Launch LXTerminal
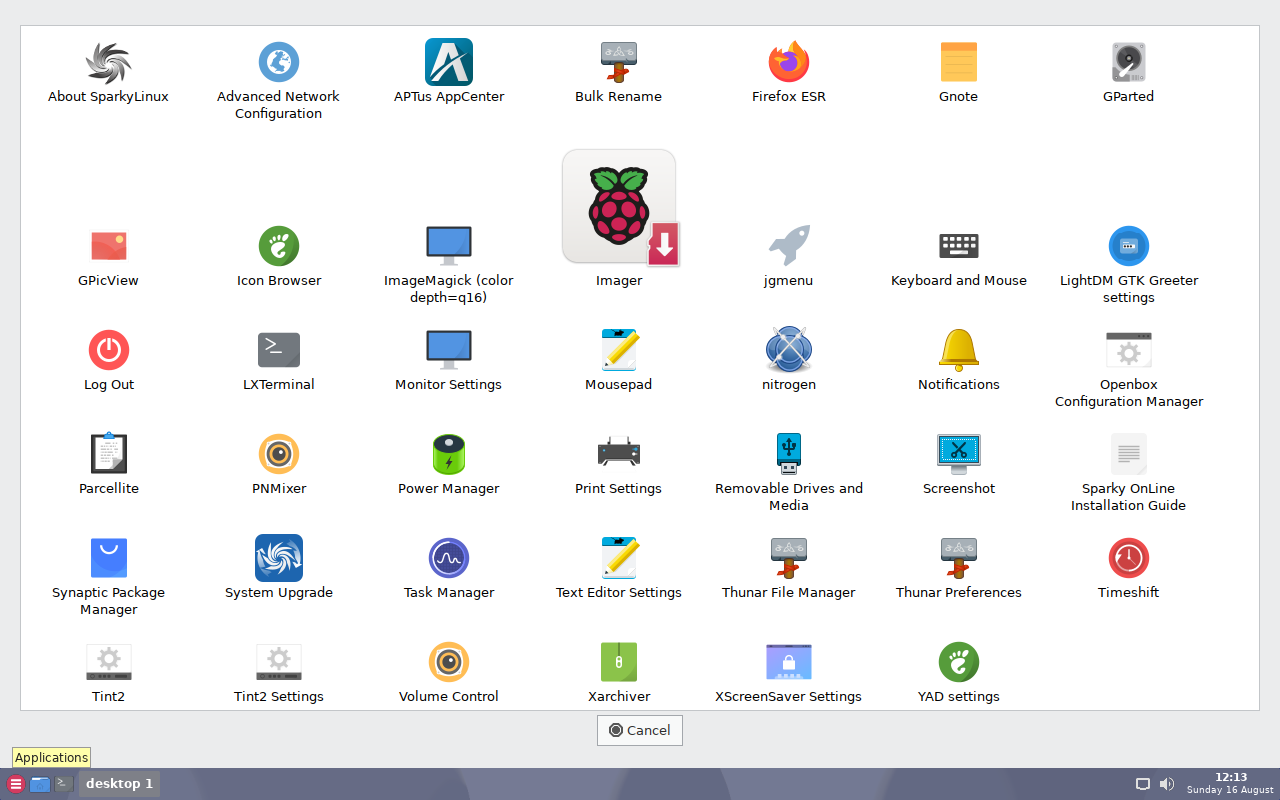The image size is (1280, 800). [x=279, y=350]
